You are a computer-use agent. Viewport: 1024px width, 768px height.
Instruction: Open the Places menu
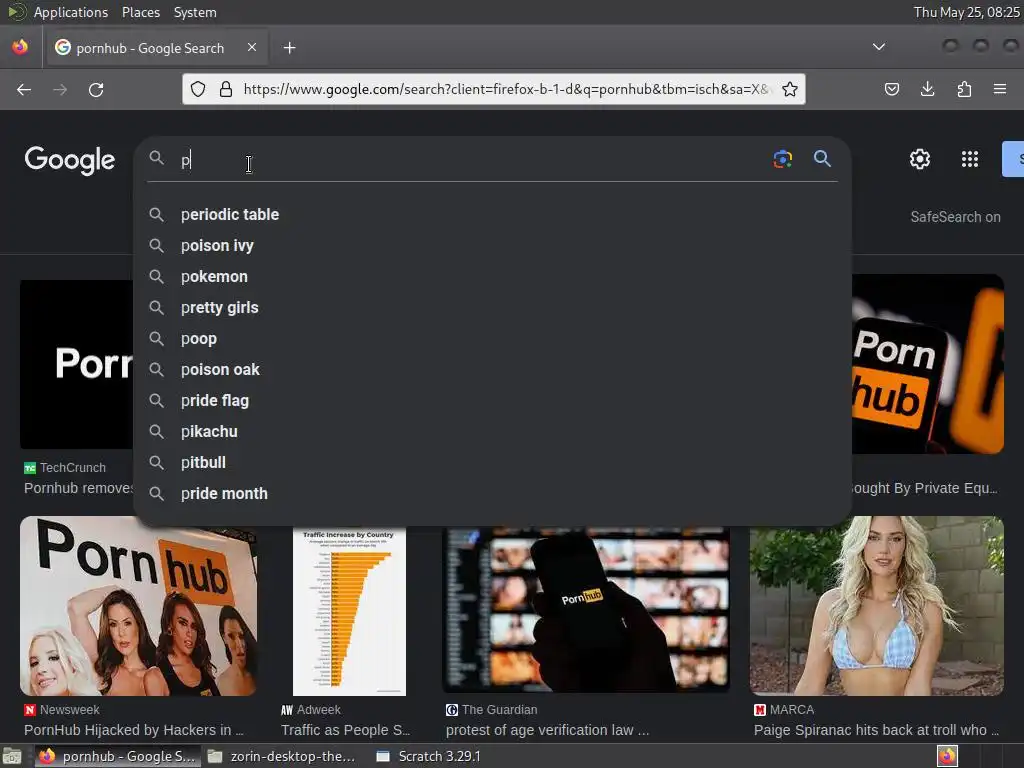point(141,12)
